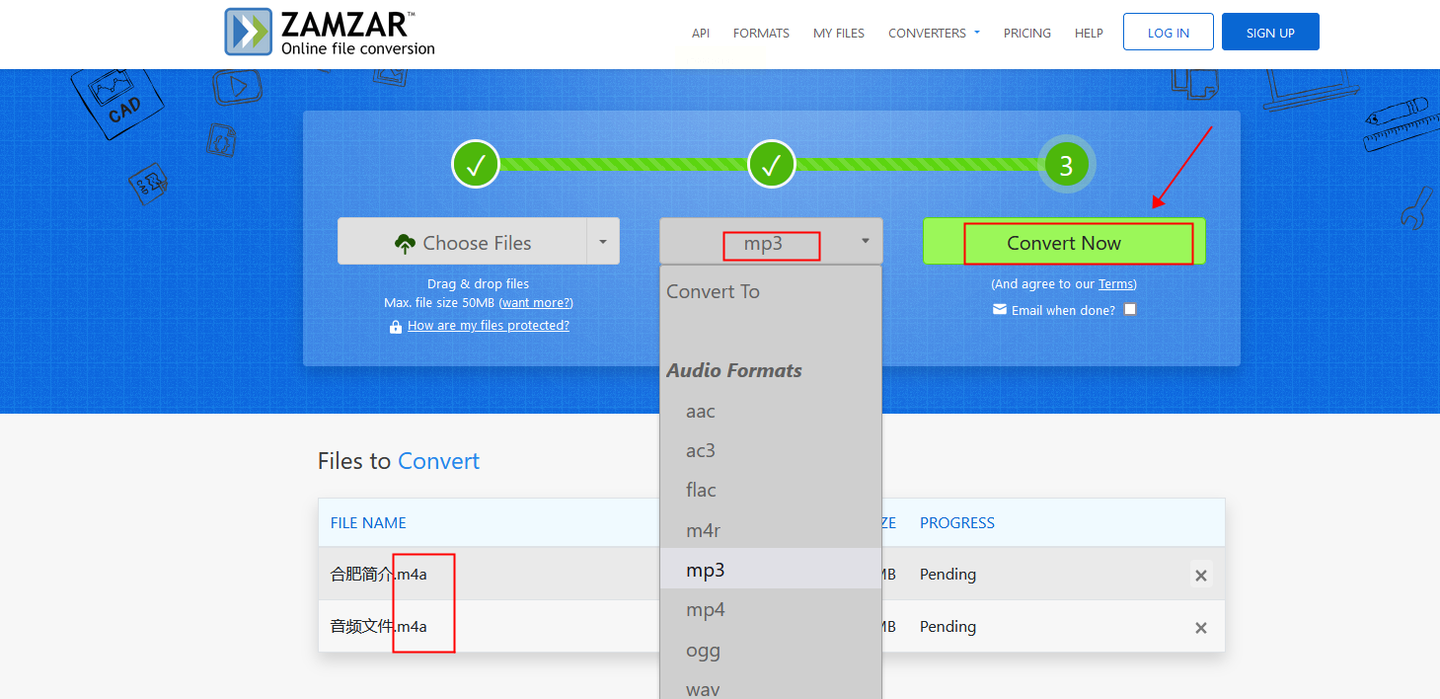Click step two green checkmark circle
Viewport: 1440px width, 699px height.
click(x=771, y=164)
